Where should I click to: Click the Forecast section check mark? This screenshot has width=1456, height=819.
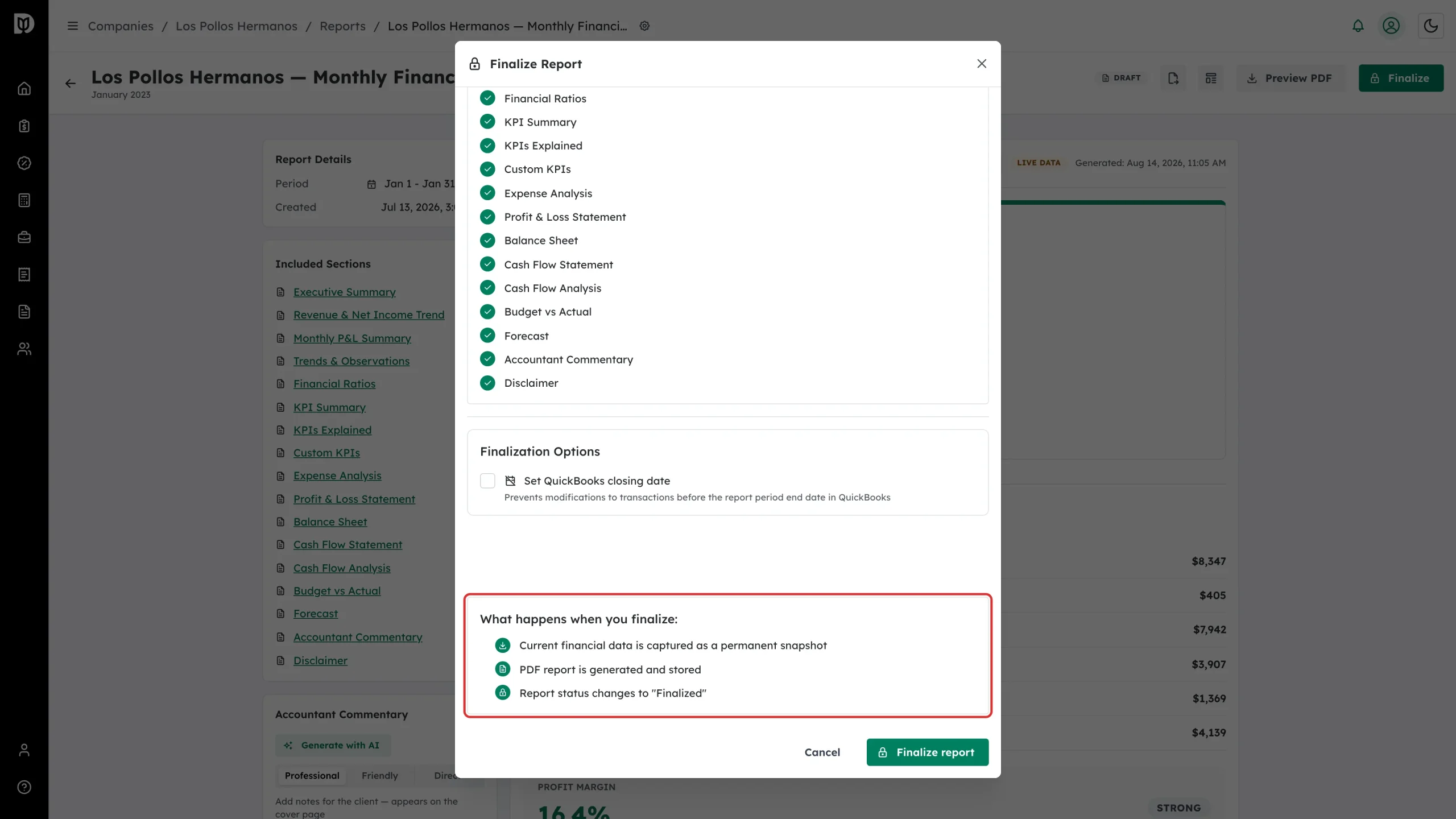coord(487,336)
